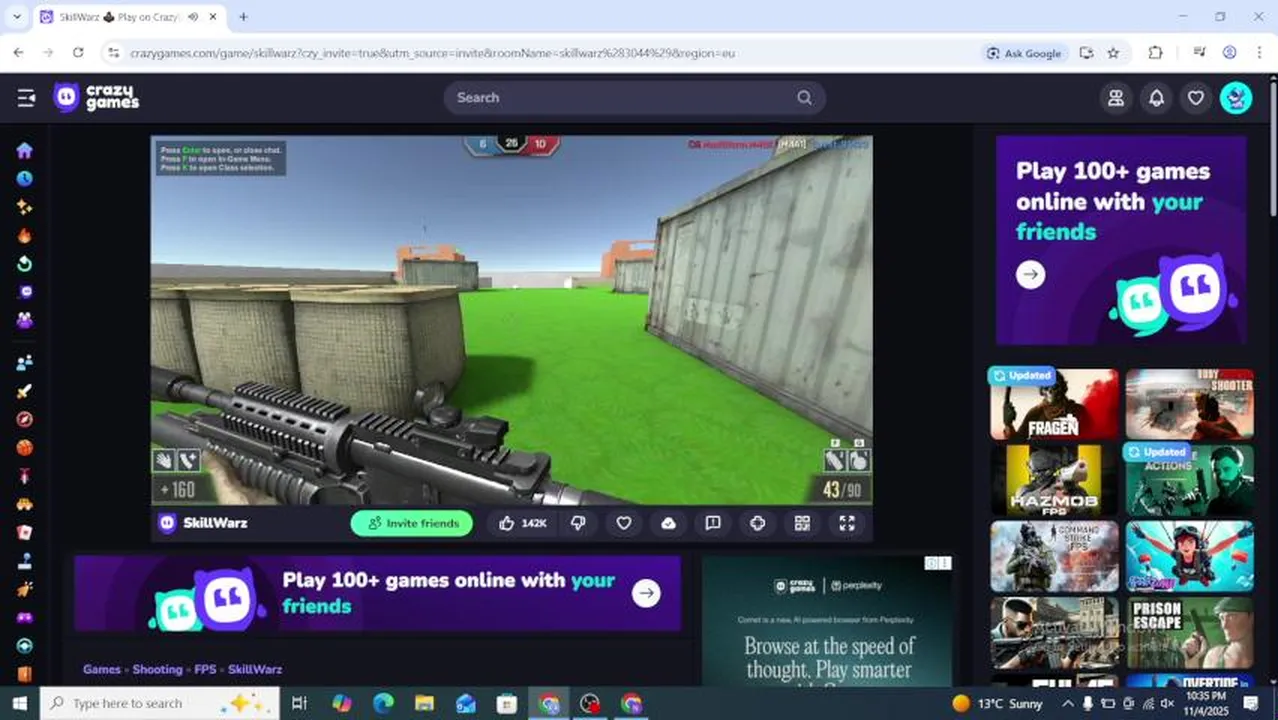Open Microsoft Edge from taskbar
This screenshot has width=1278, height=720.
pyautogui.click(x=383, y=703)
